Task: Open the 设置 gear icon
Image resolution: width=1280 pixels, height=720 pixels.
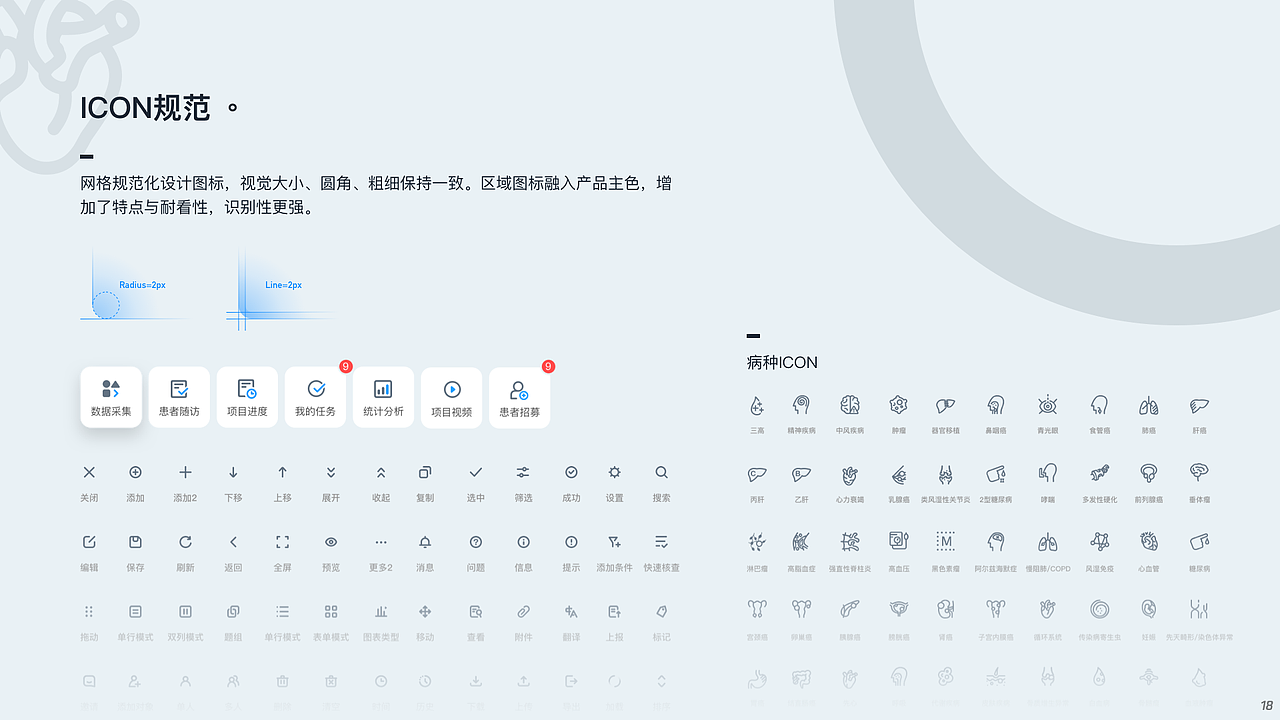Action: point(614,472)
